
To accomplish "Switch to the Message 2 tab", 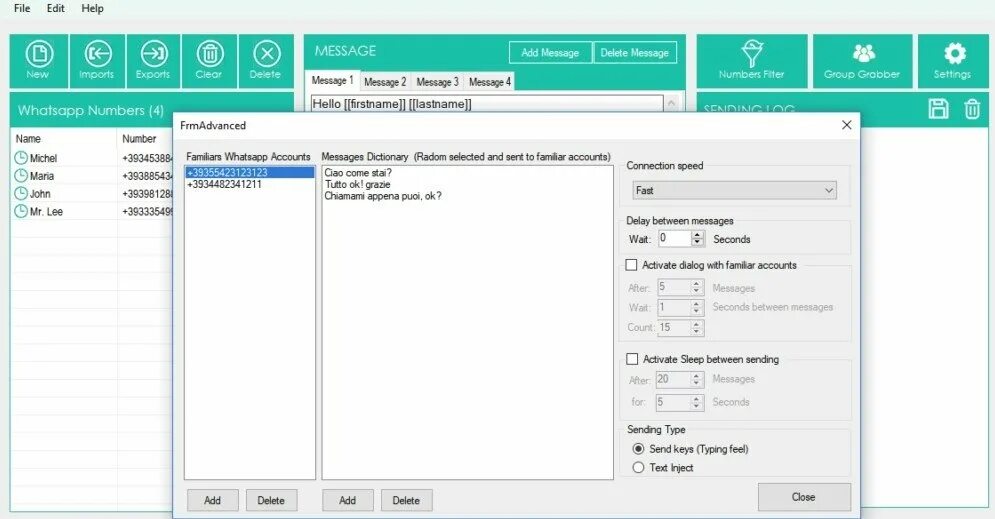I will [385, 82].
